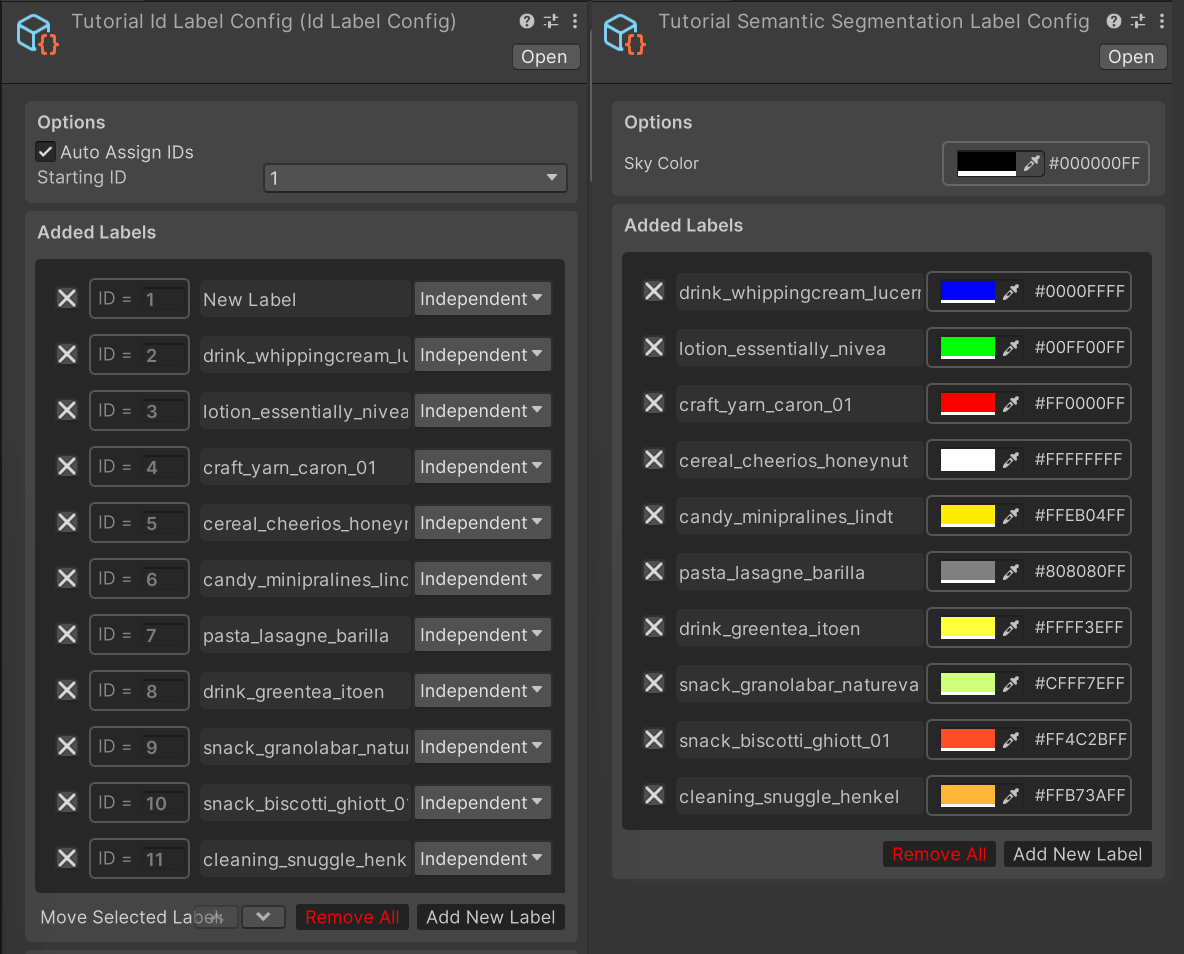This screenshot has width=1184, height=954.
Task: Open preset settings for Id Label Config
Action: pyautogui.click(x=551, y=21)
